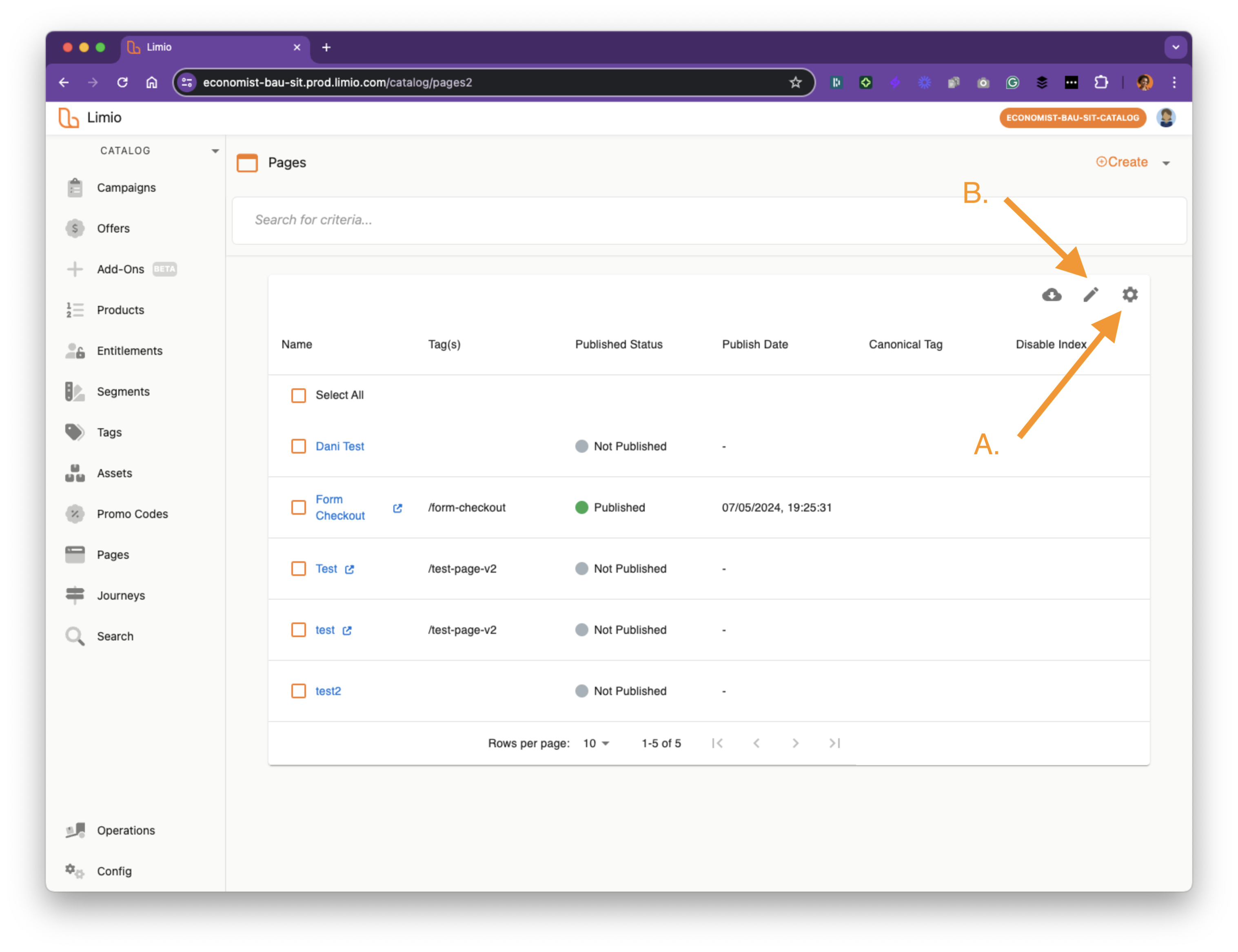Screen dimensions: 1238x952
Task: Check the Select All checkbox
Action: tap(299, 396)
